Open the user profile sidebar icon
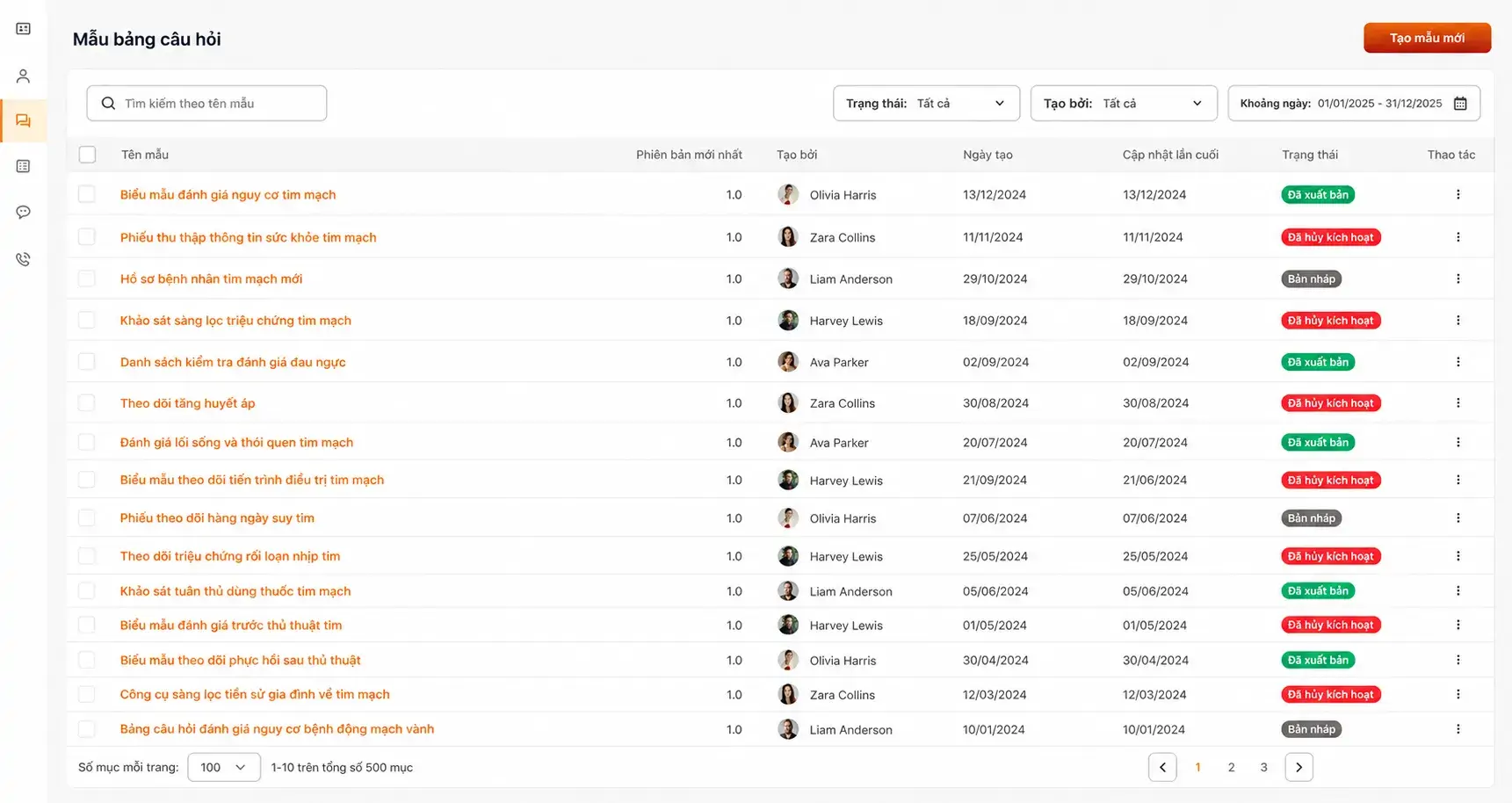The image size is (1512, 803). pos(24,76)
